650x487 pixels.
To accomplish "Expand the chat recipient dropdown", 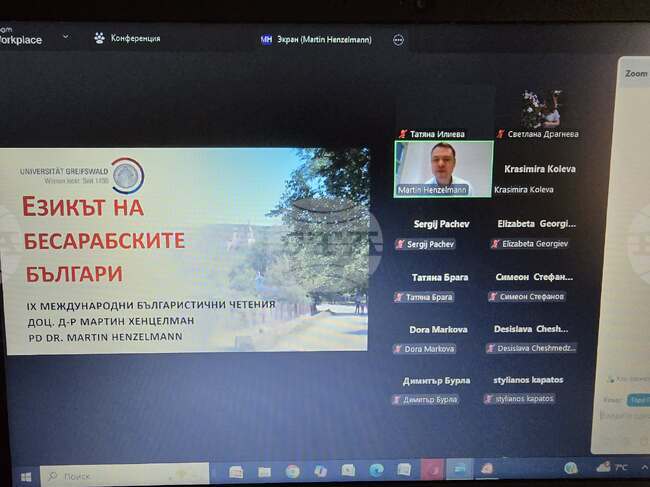I will coord(638,400).
